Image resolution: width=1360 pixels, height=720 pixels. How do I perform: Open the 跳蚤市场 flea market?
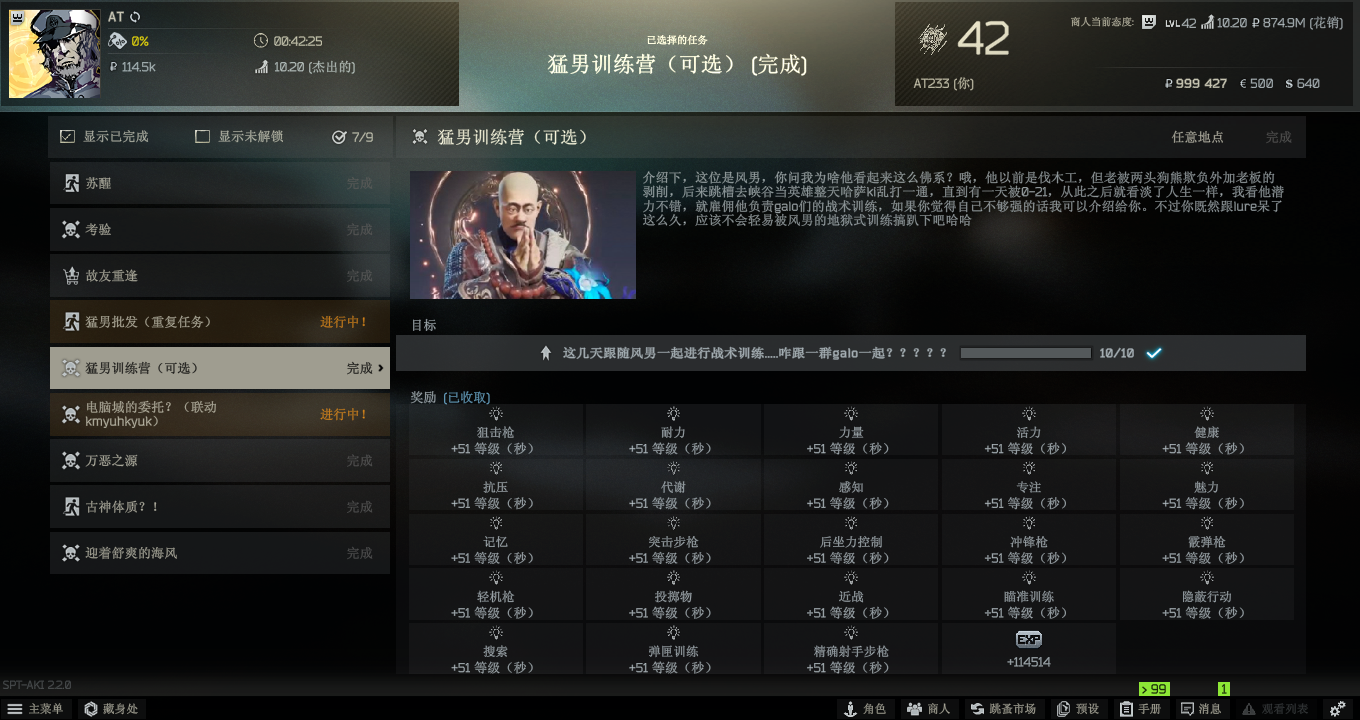tap(1003, 708)
